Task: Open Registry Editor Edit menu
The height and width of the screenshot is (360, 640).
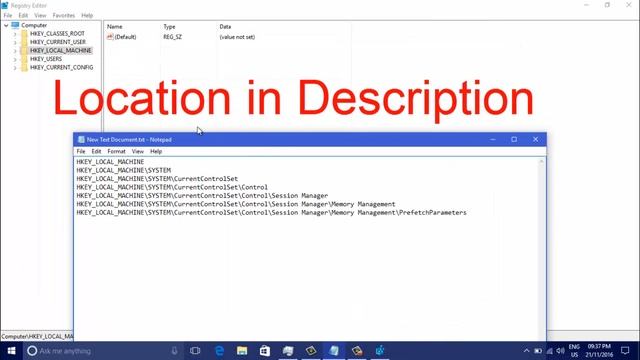Action: pyautogui.click(x=23, y=16)
